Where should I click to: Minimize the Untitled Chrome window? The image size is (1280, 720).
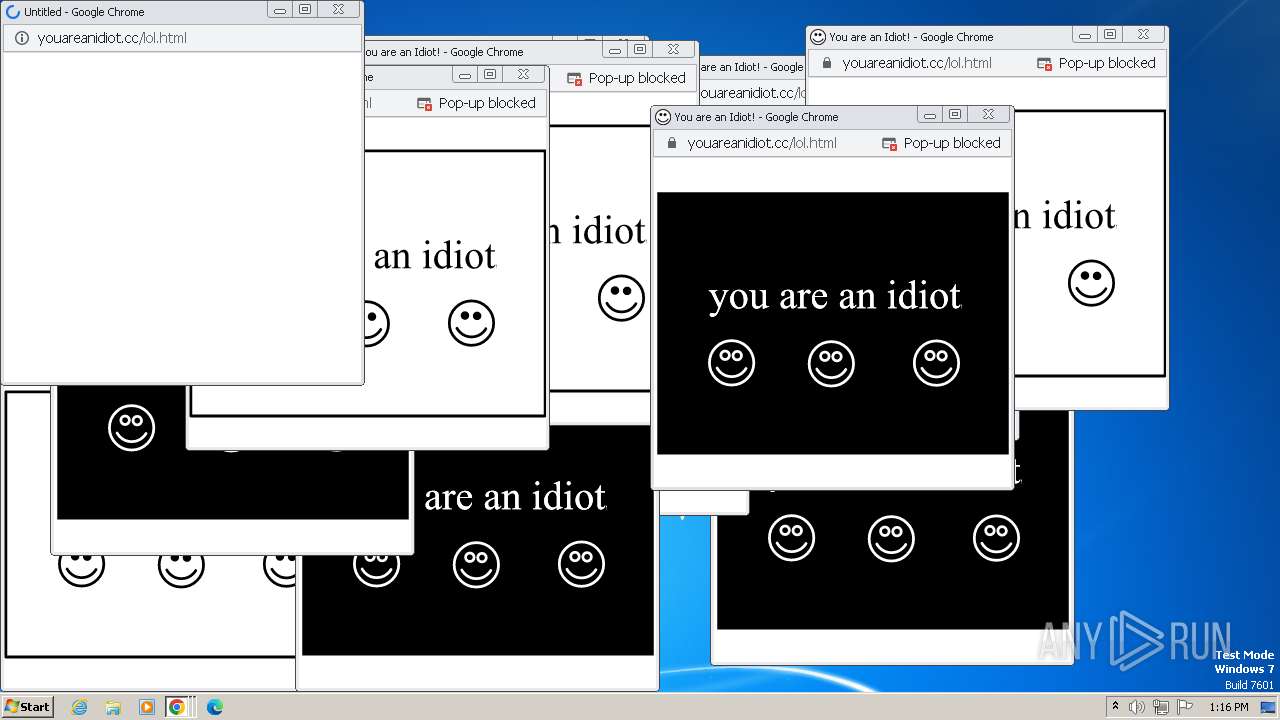pyautogui.click(x=280, y=10)
